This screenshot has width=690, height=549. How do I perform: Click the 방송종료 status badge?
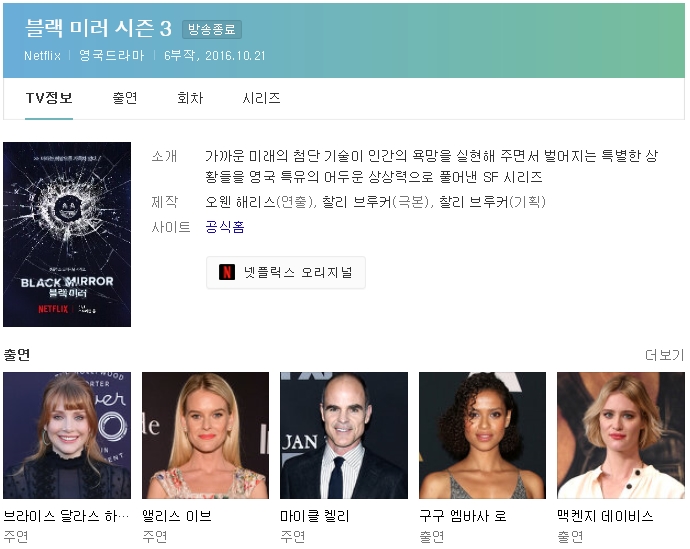click(212, 29)
